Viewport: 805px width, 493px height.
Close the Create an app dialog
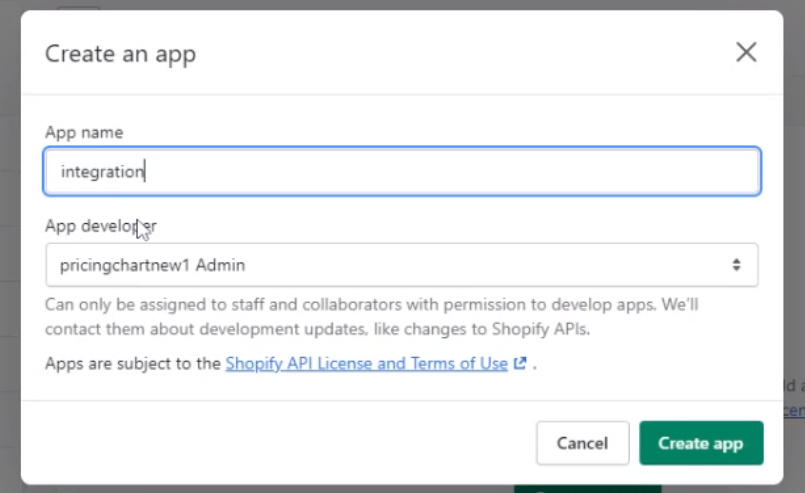746,52
